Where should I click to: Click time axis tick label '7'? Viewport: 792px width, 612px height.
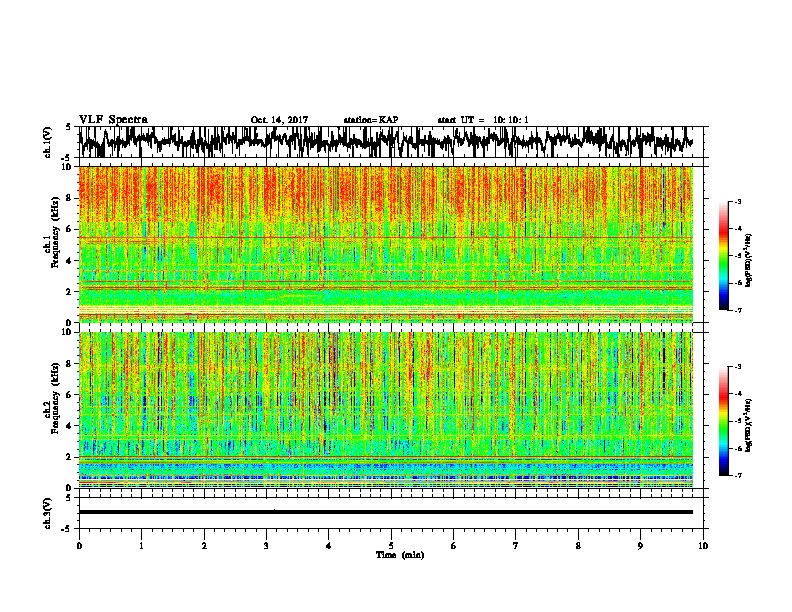(516, 545)
